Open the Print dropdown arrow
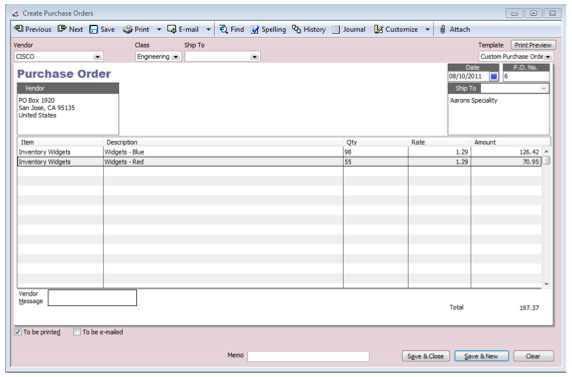 159,29
